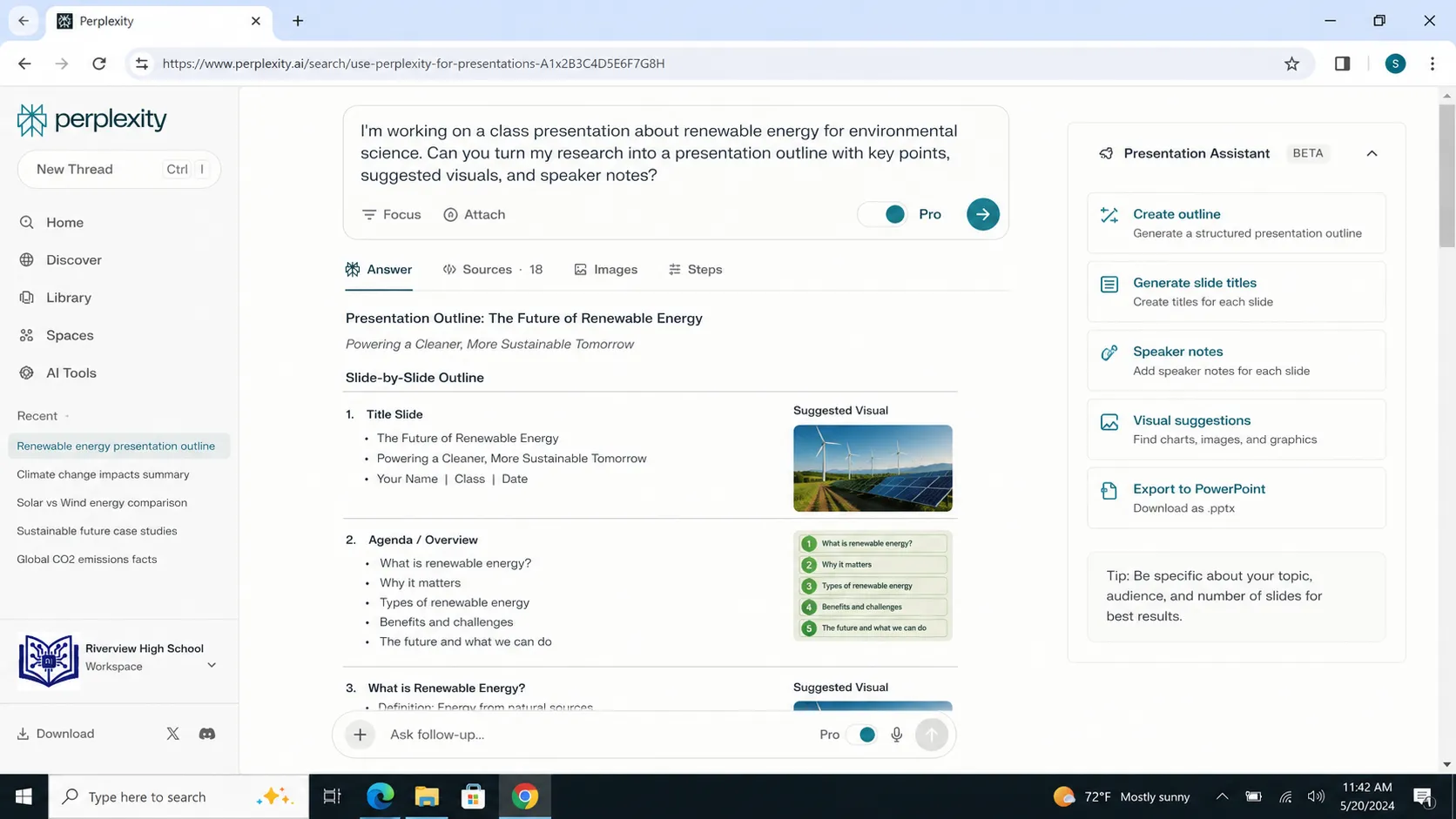1456x819 pixels.
Task: Click the Attach paperclip option
Action: pyautogui.click(x=474, y=214)
